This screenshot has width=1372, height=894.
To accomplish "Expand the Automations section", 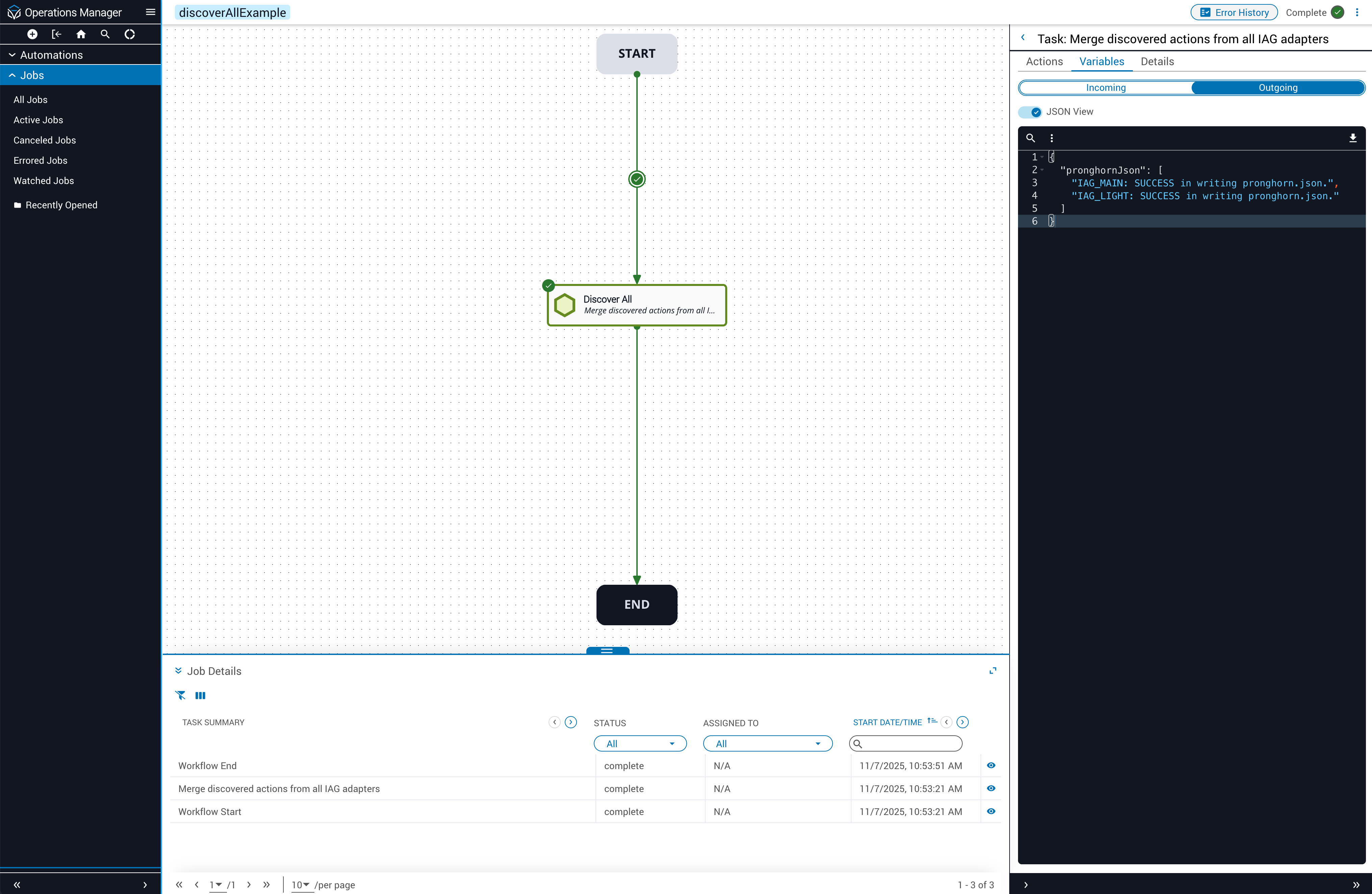I will pyautogui.click(x=51, y=55).
